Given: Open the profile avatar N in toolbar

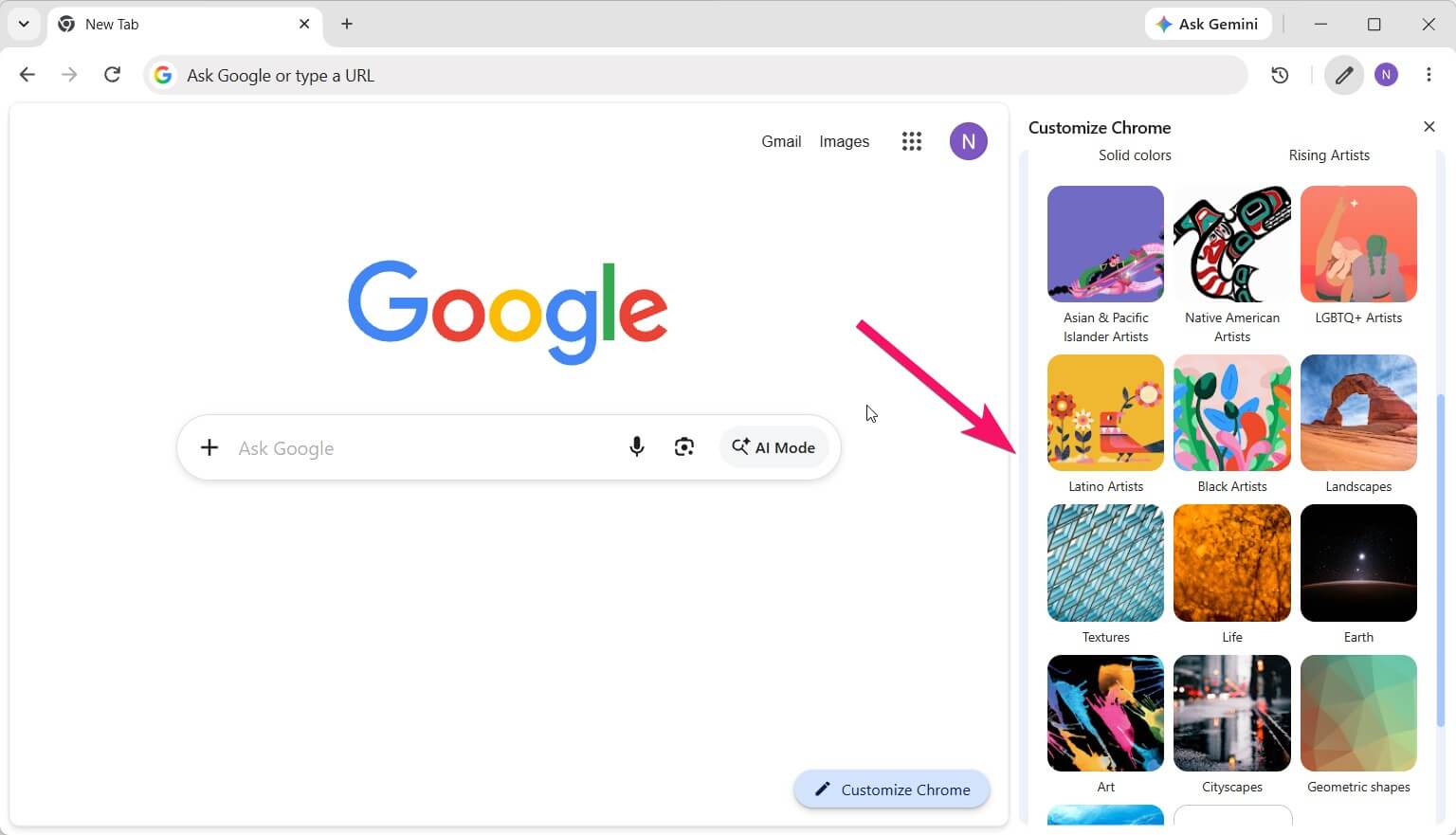Looking at the screenshot, I should 1386,75.
